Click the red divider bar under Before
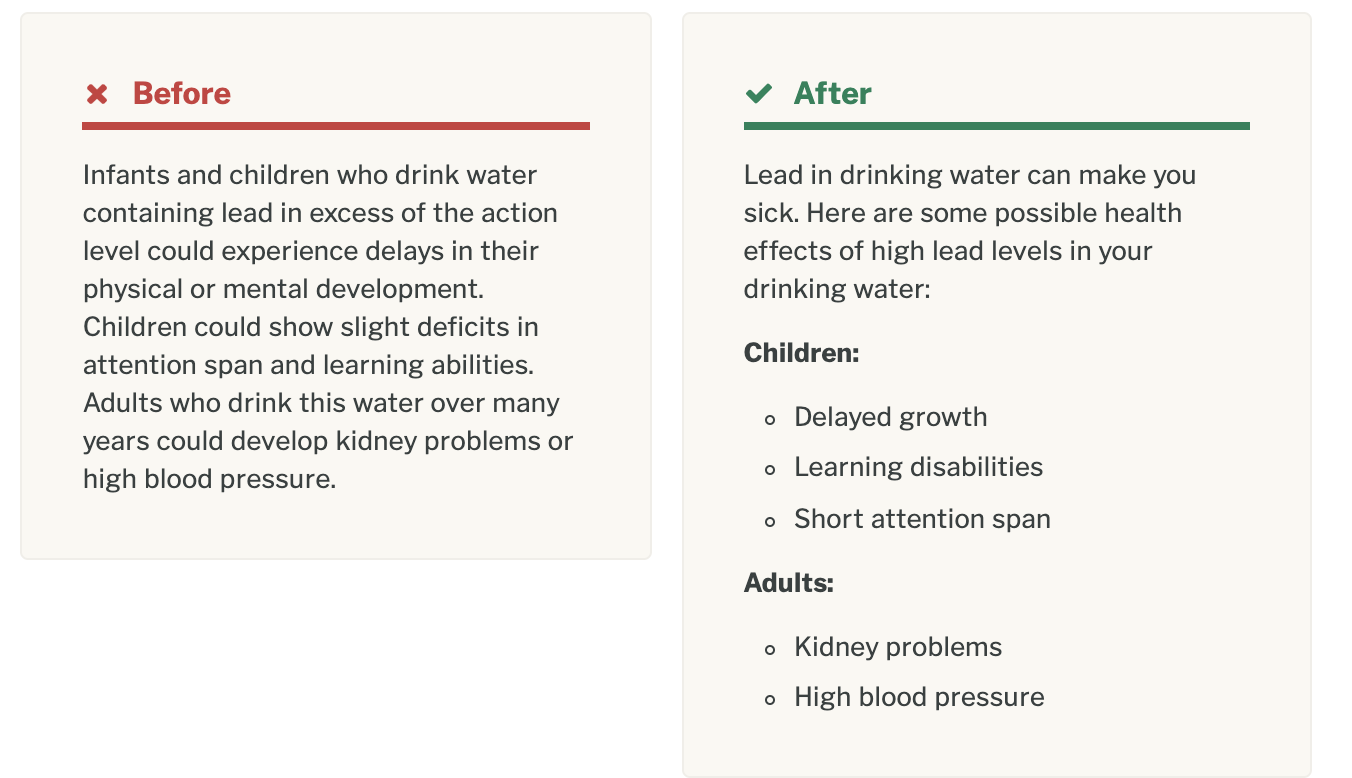Screen dimensions: 1352x778 point(336,126)
